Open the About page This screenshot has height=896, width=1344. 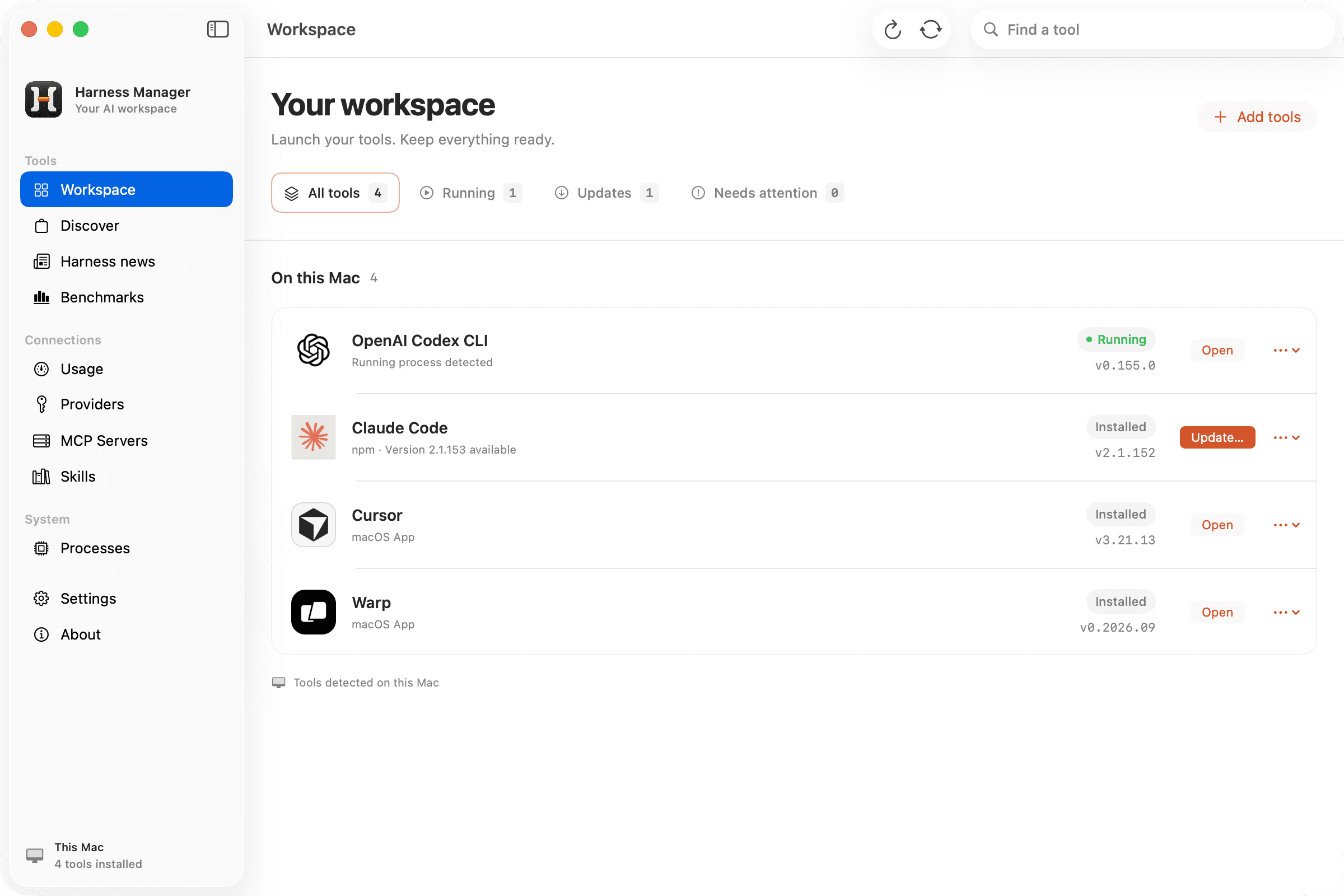[127, 634]
